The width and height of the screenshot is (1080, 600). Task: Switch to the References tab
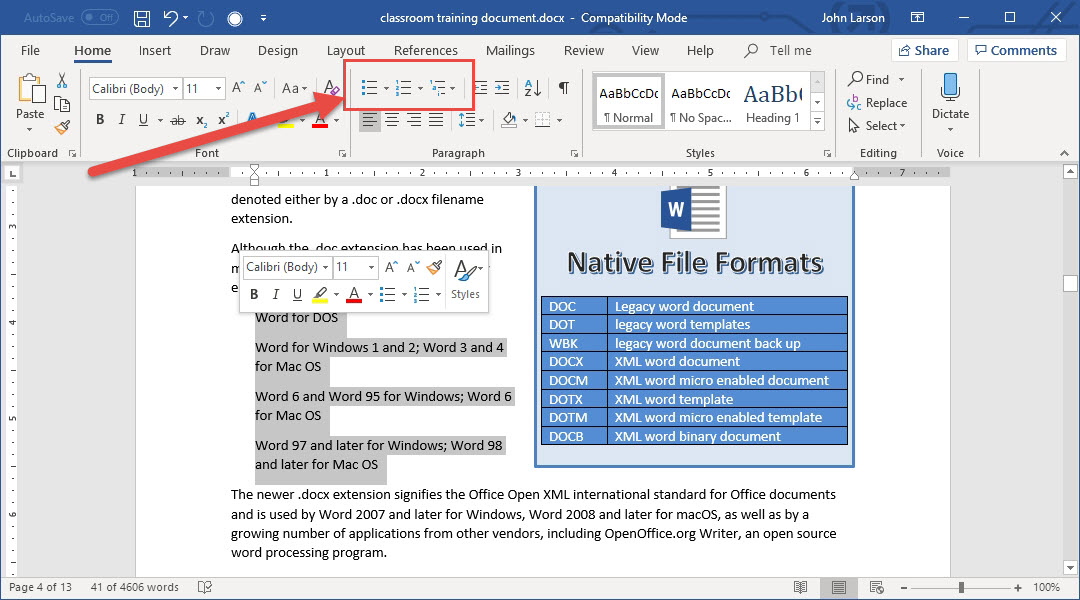point(425,51)
